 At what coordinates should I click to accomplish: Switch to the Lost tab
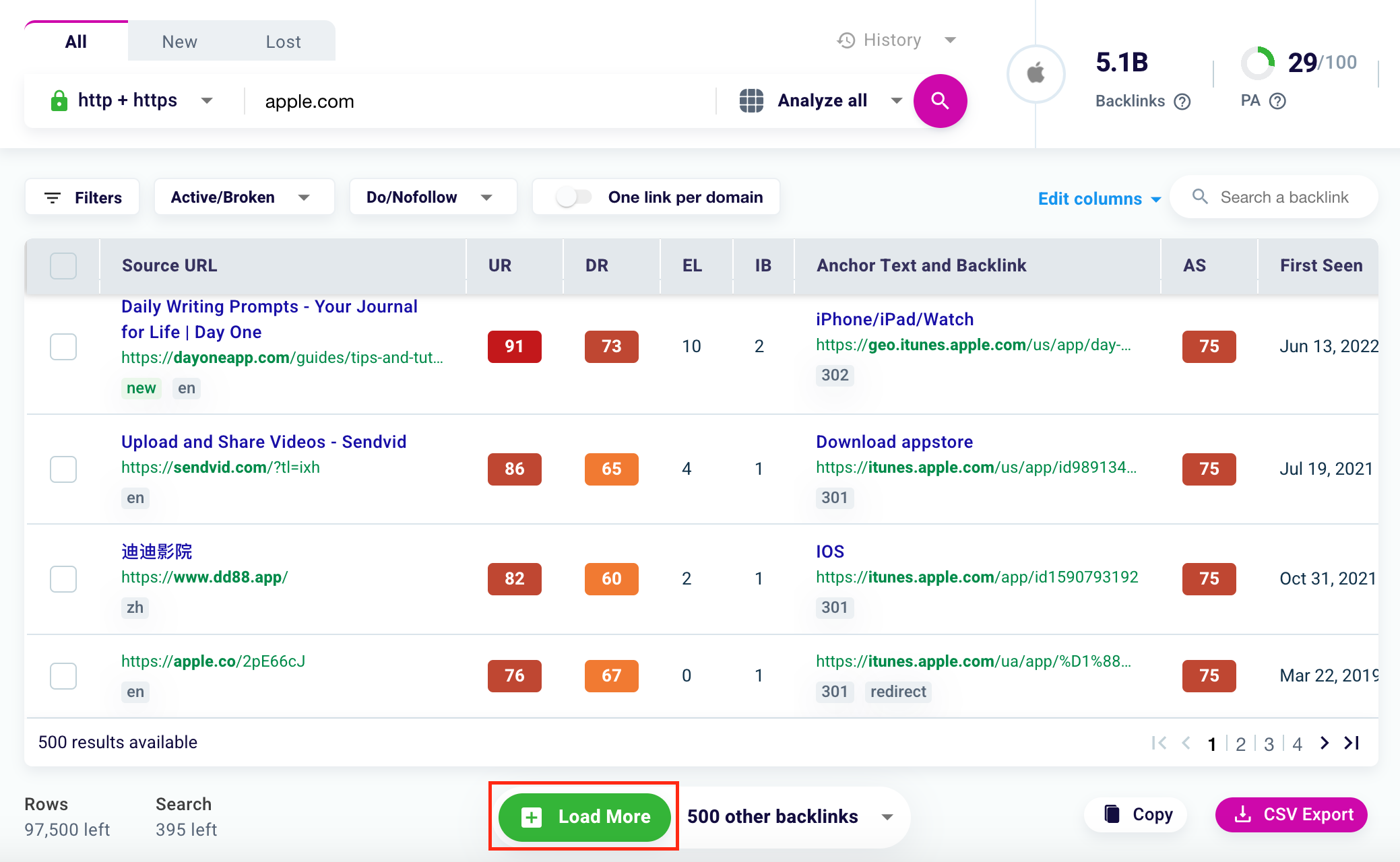[283, 42]
